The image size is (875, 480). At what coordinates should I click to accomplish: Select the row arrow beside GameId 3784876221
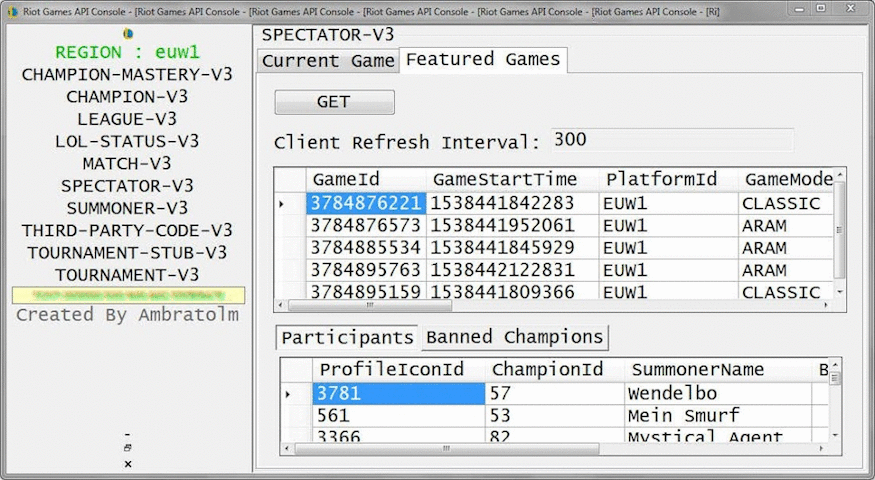(x=284, y=204)
